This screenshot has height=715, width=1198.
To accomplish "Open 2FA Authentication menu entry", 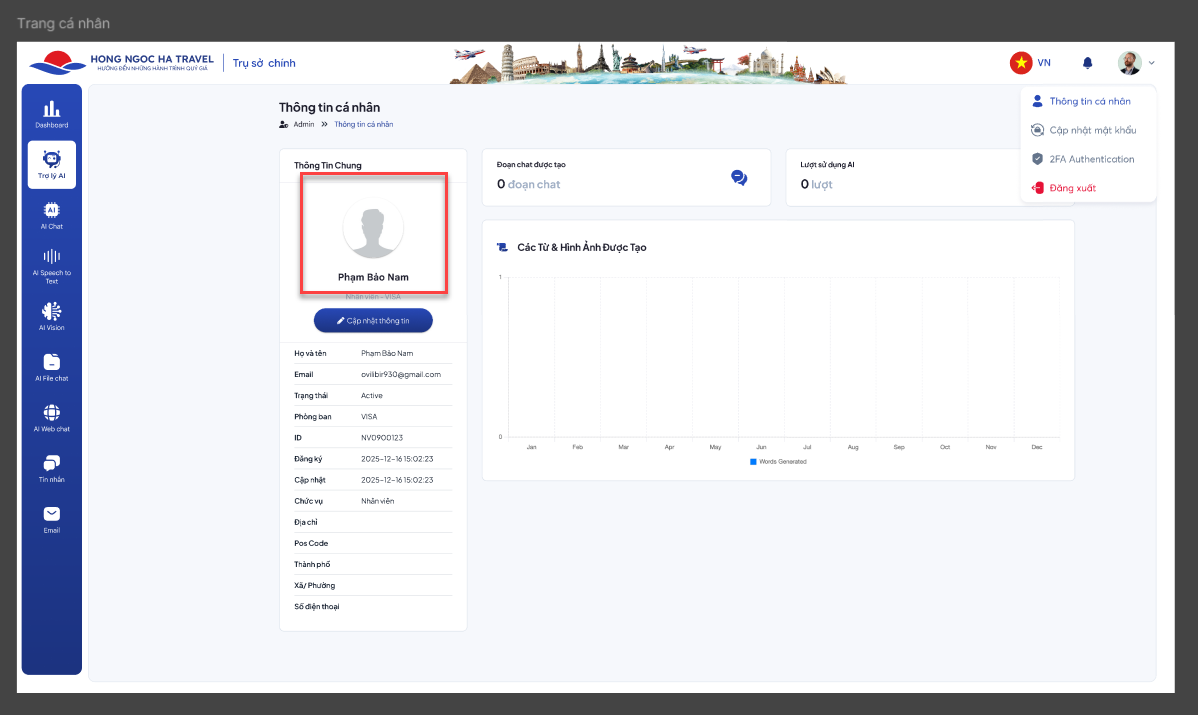I will click(x=1091, y=159).
